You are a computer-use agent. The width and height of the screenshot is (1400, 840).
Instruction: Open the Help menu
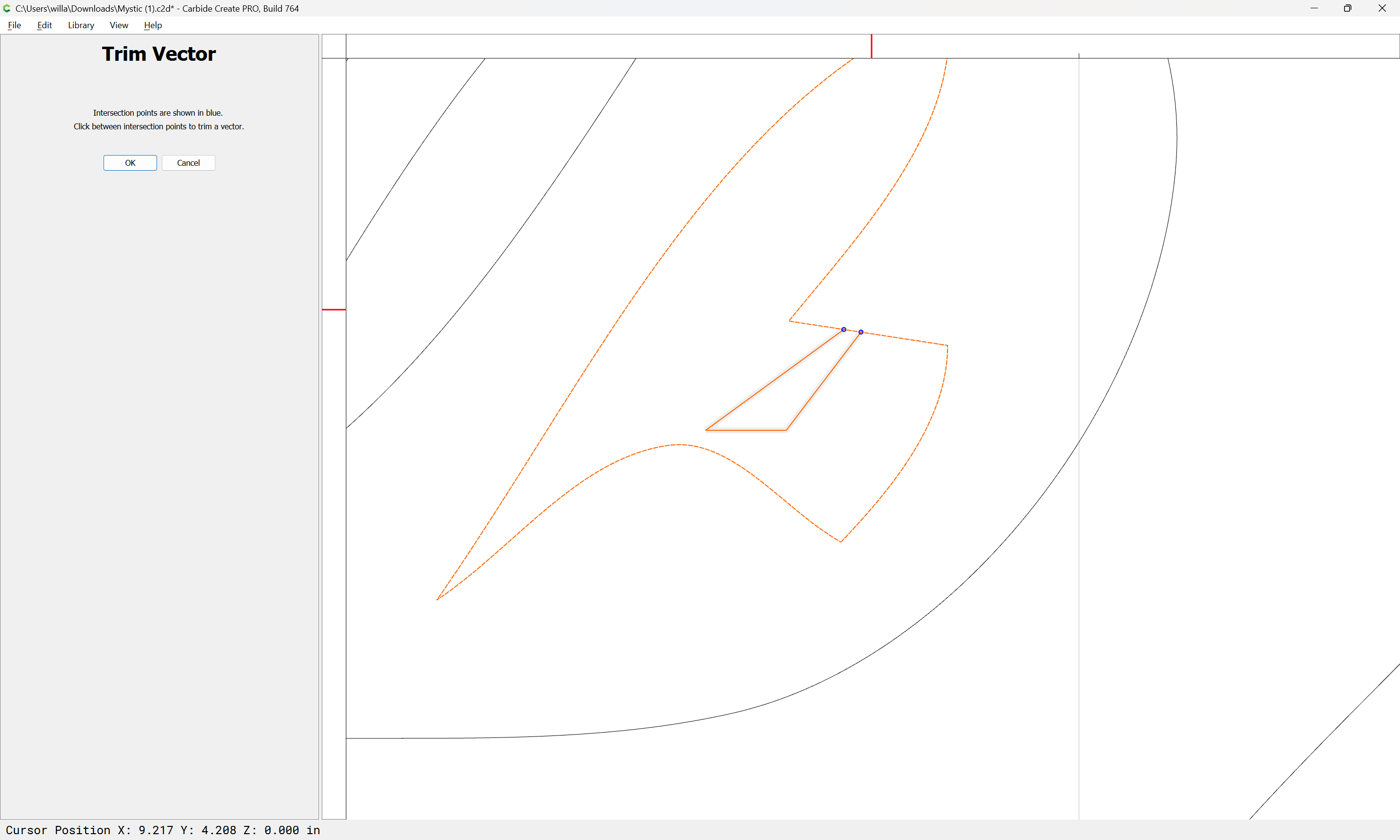tap(153, 25)
